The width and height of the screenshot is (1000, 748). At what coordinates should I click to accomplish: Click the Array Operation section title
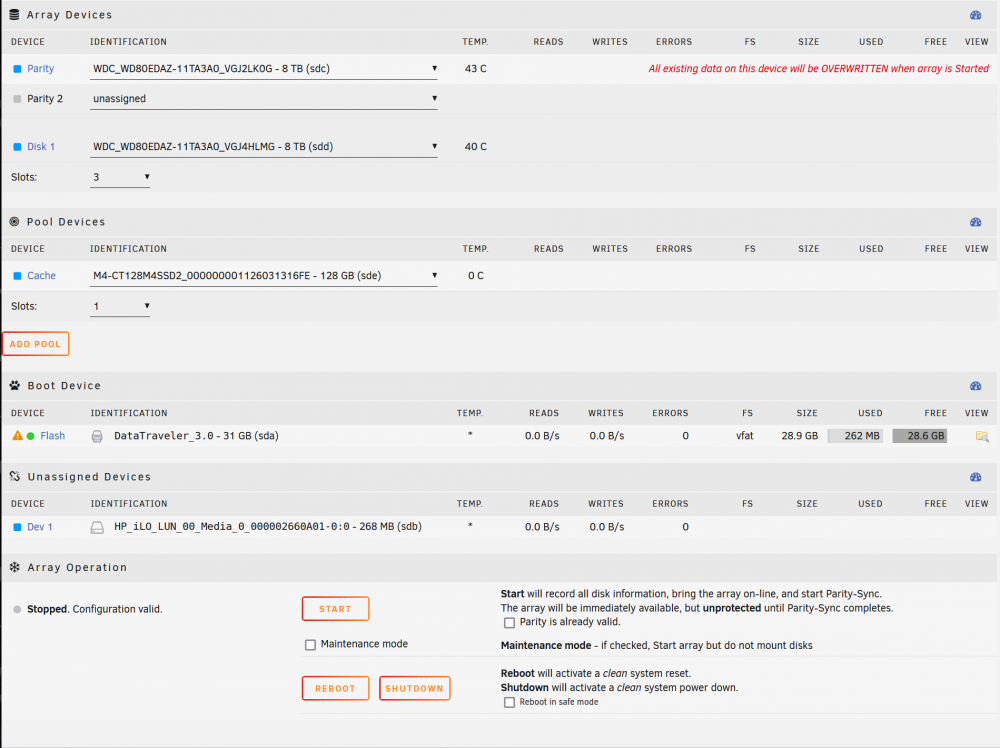[77, 568]
